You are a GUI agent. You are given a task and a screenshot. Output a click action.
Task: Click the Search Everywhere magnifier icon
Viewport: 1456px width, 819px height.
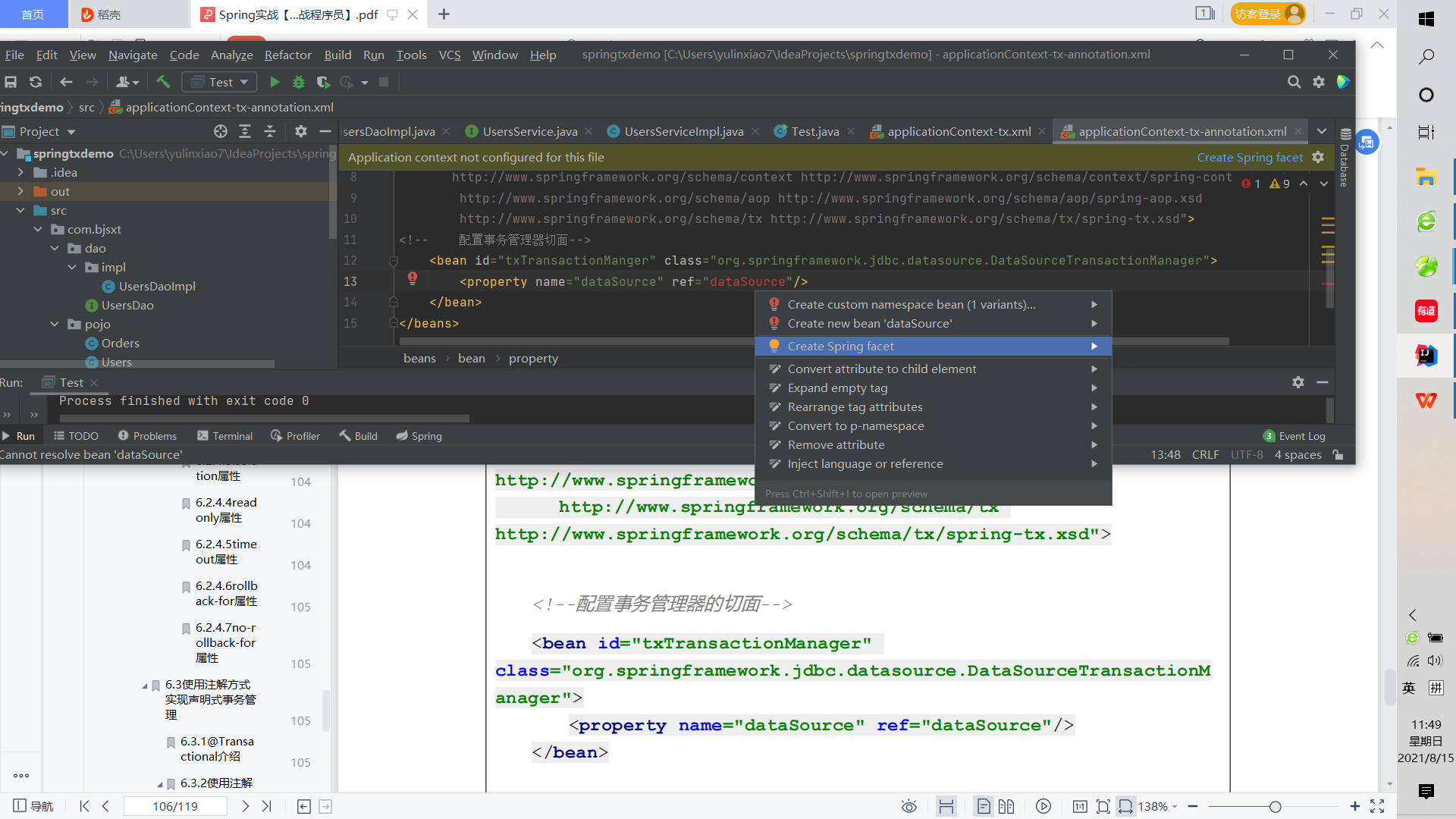(1294, 82)
